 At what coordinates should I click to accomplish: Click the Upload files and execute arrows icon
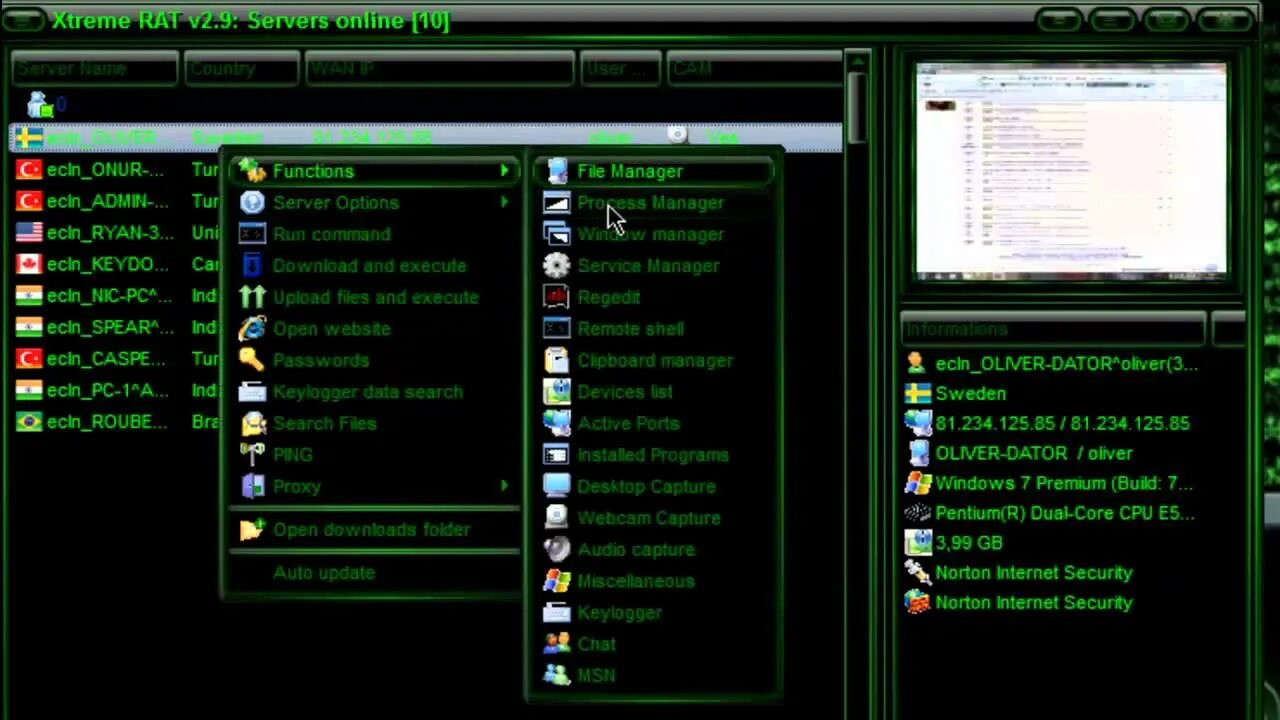click(x=252, y=297)
